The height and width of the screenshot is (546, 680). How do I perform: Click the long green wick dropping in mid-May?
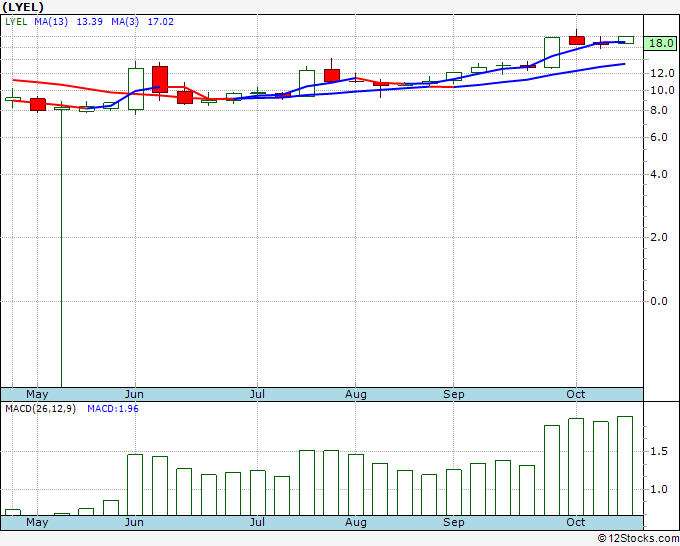[62, 247]
